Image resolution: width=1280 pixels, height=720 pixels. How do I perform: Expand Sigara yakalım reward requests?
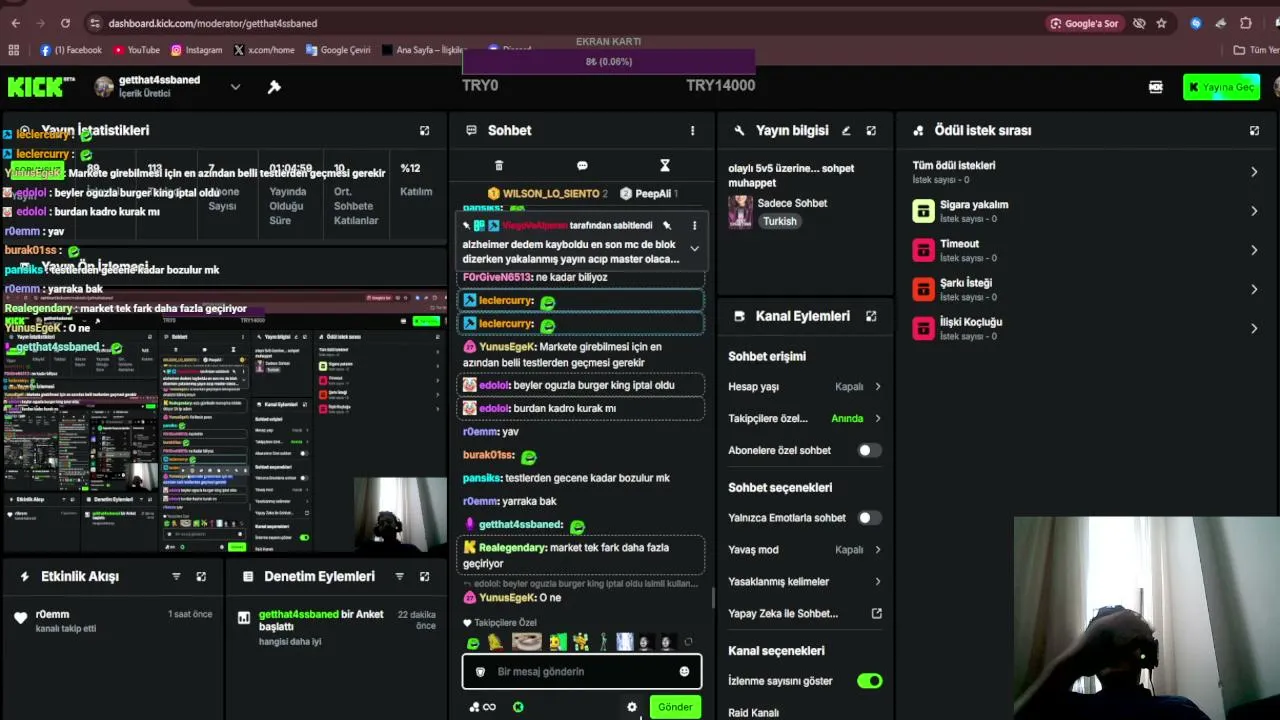1254,211
